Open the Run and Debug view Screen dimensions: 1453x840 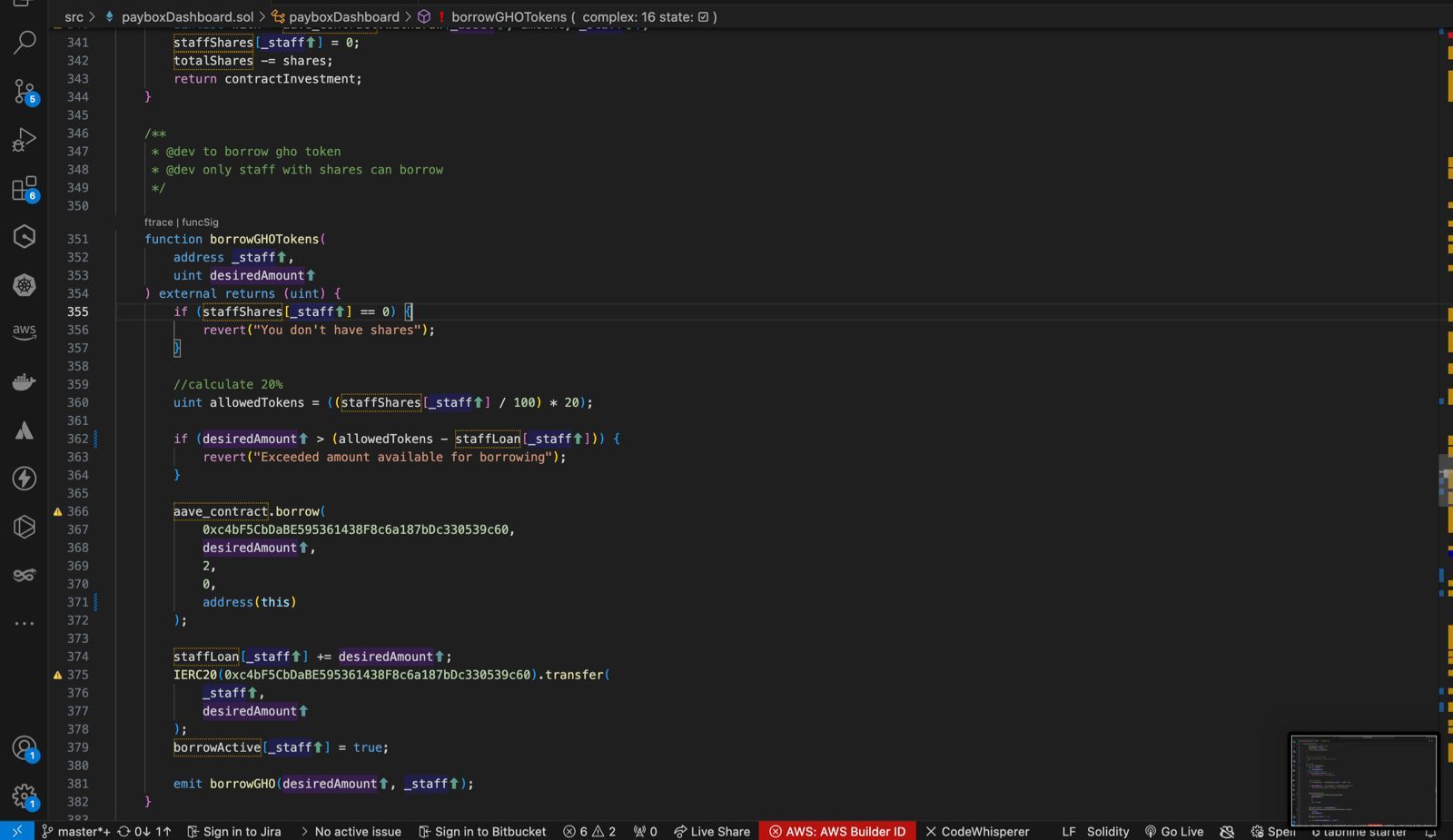(x=25, y=139)
